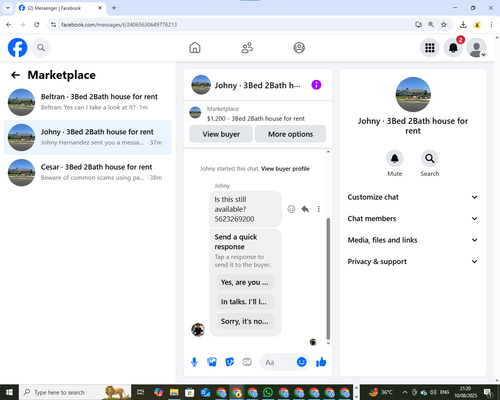Image resolution: width=500 pixels, height=400 pixels.
Task: Show hidden system tray icons chevron
Action: point(405,392)
